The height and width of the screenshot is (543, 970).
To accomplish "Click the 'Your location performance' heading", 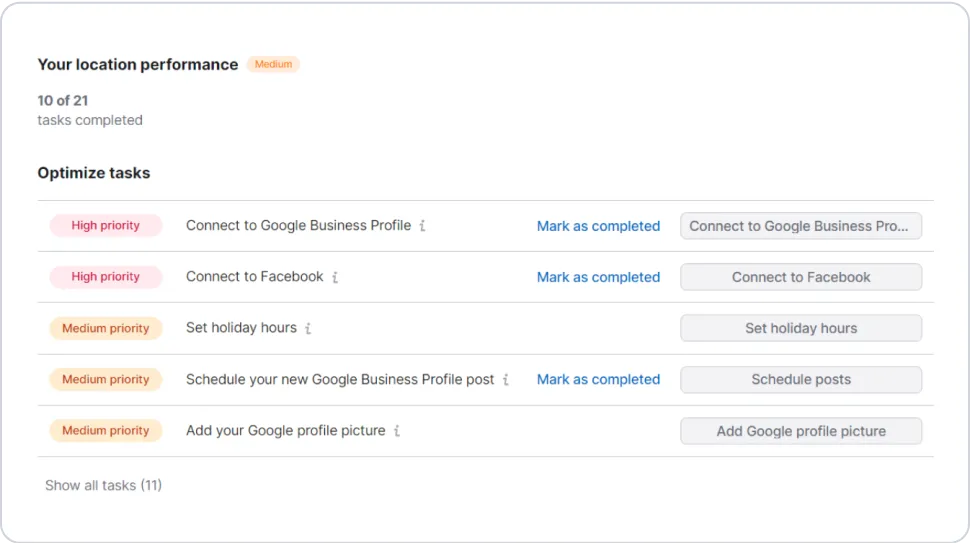I will 138,65.
